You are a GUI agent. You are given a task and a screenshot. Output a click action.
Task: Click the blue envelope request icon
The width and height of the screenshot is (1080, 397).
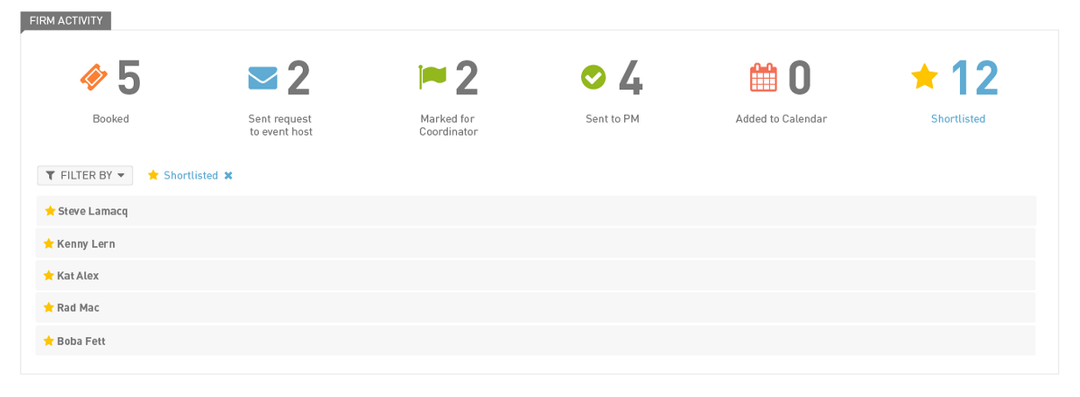263,78
